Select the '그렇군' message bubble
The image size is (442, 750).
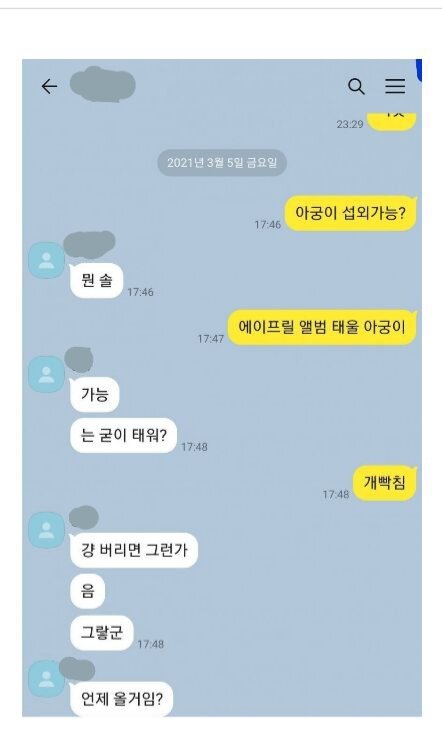pos(102,633)
